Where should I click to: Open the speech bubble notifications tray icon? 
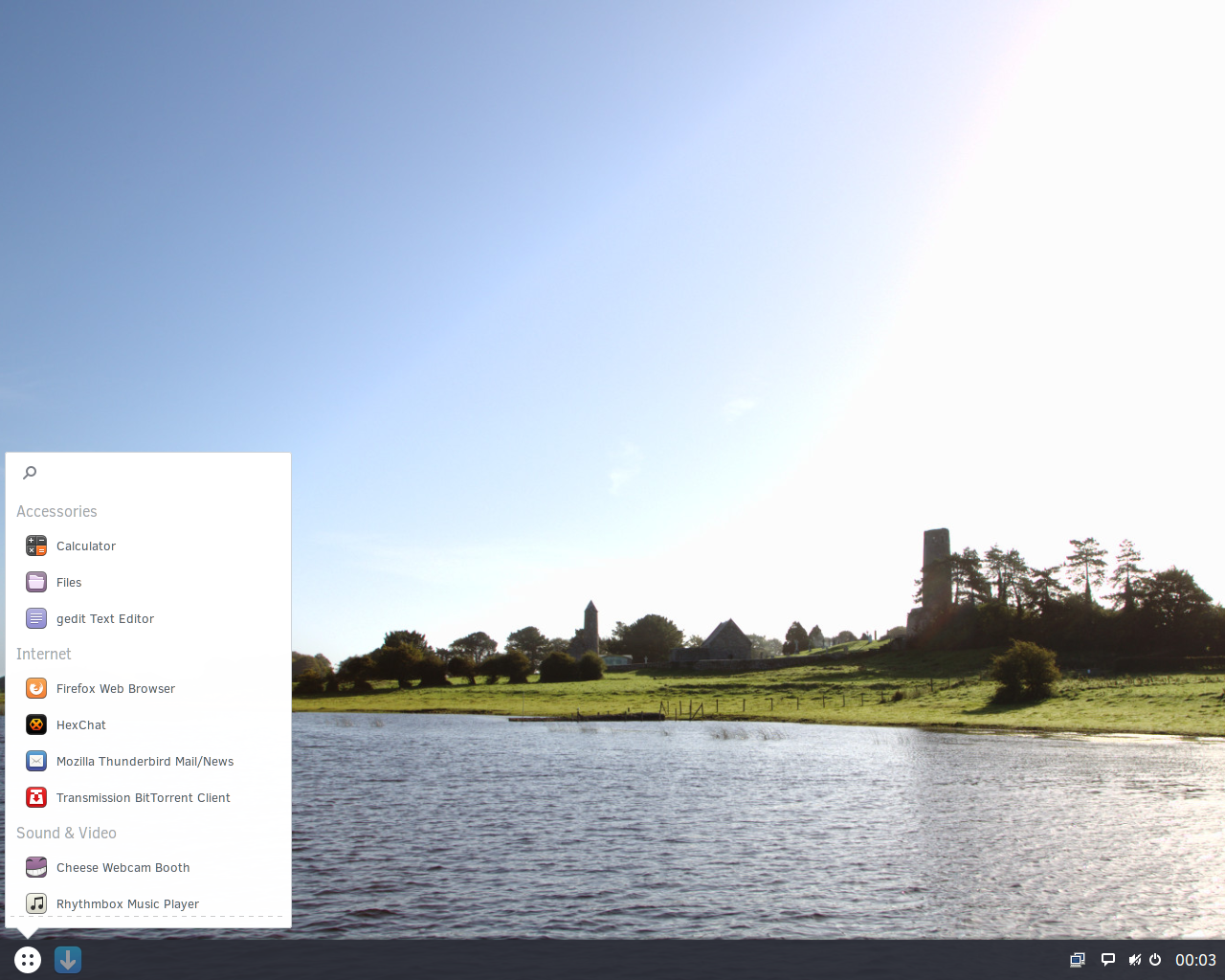pyautogui.click(x=1108, y=960)
